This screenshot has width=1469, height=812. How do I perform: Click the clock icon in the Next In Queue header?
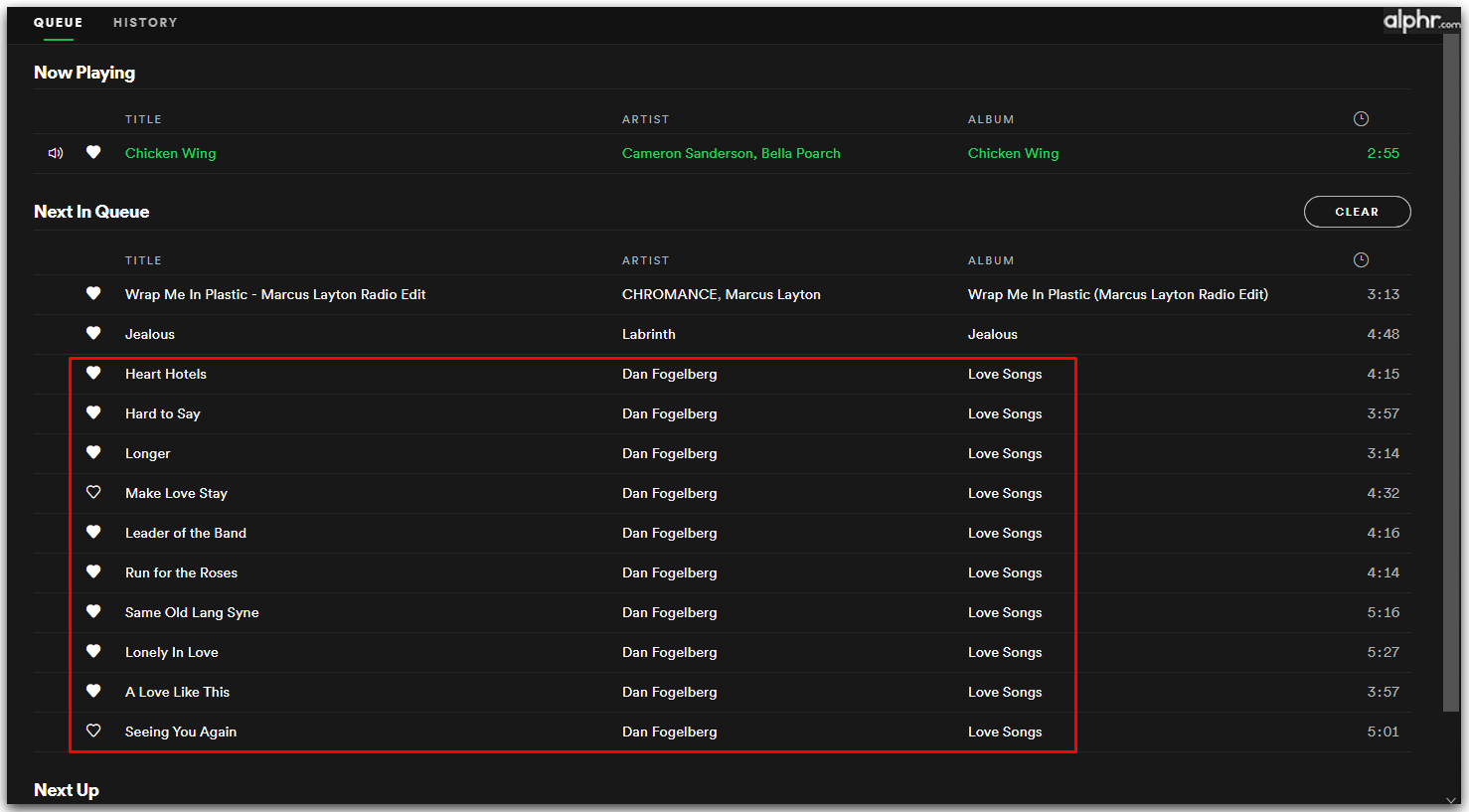1361,259
